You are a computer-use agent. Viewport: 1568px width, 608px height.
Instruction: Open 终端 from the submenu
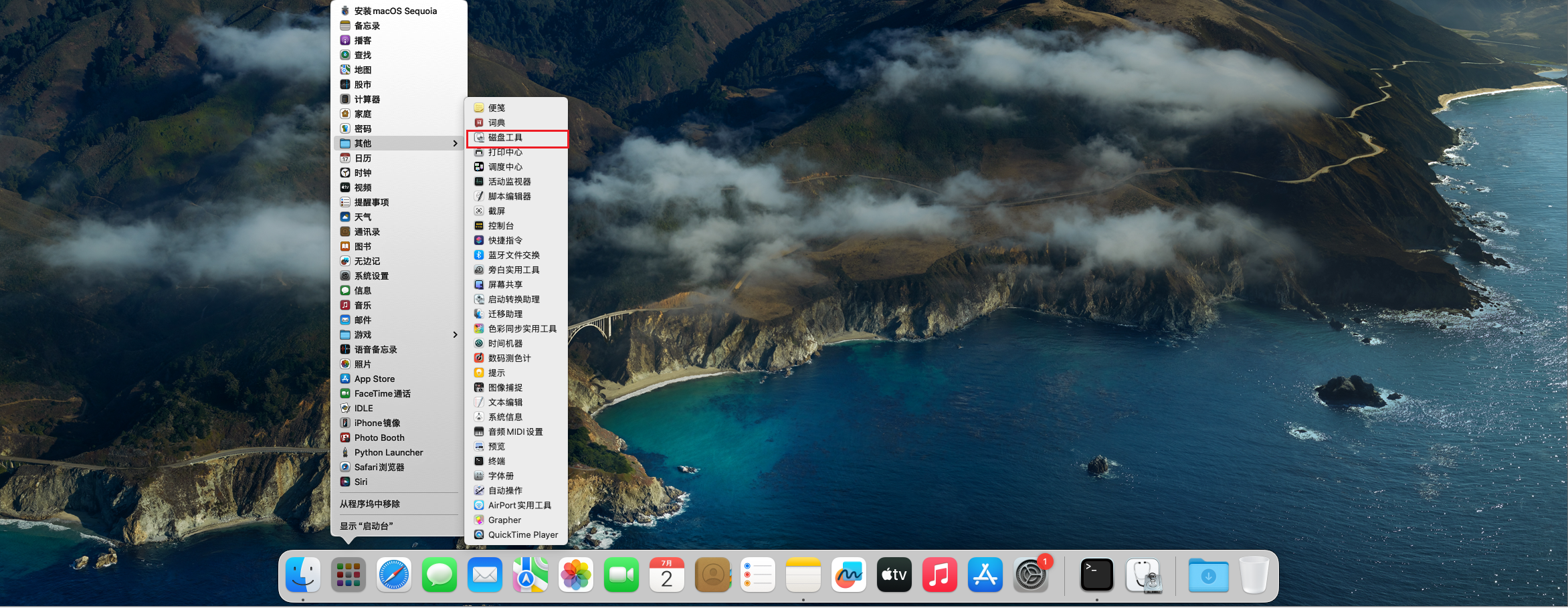pos(517,462)
